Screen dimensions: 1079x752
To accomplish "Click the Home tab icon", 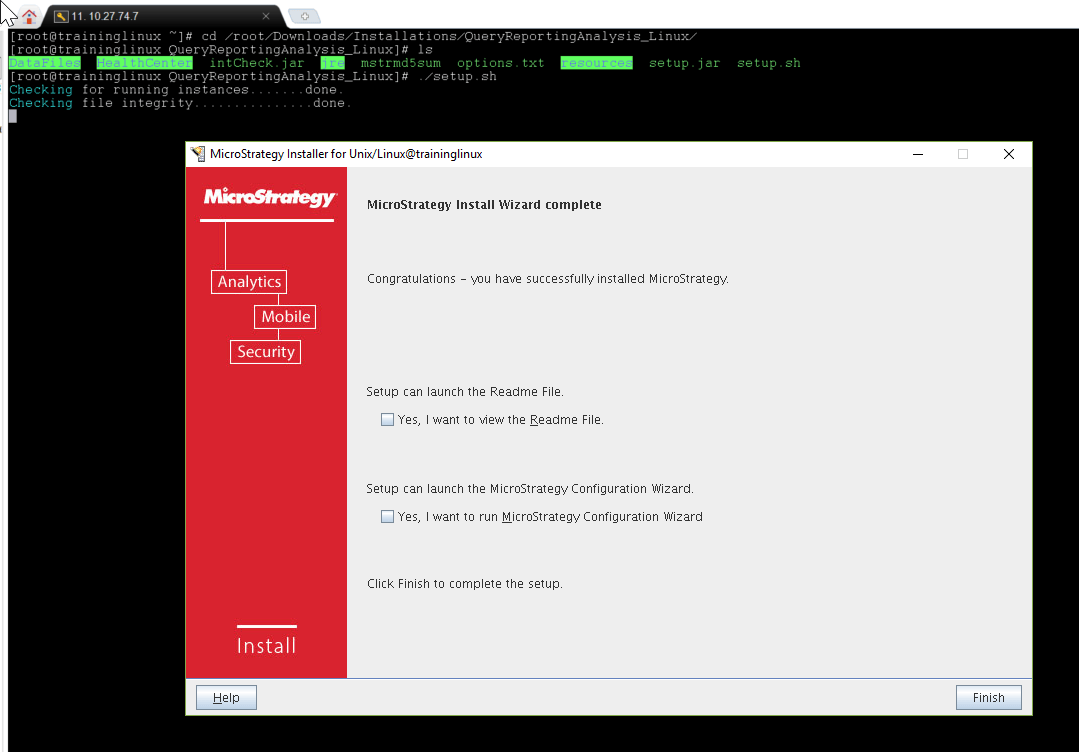I will [29, 16].
